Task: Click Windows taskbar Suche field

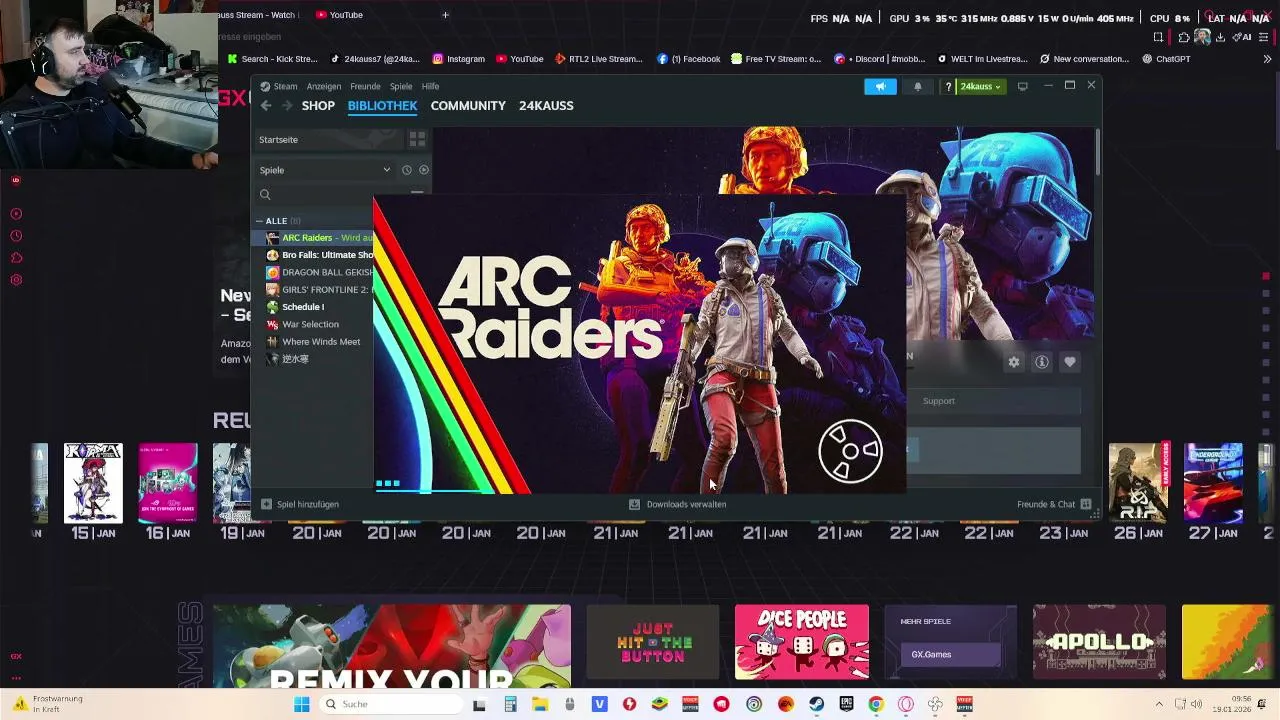Action: pos(392,704)
